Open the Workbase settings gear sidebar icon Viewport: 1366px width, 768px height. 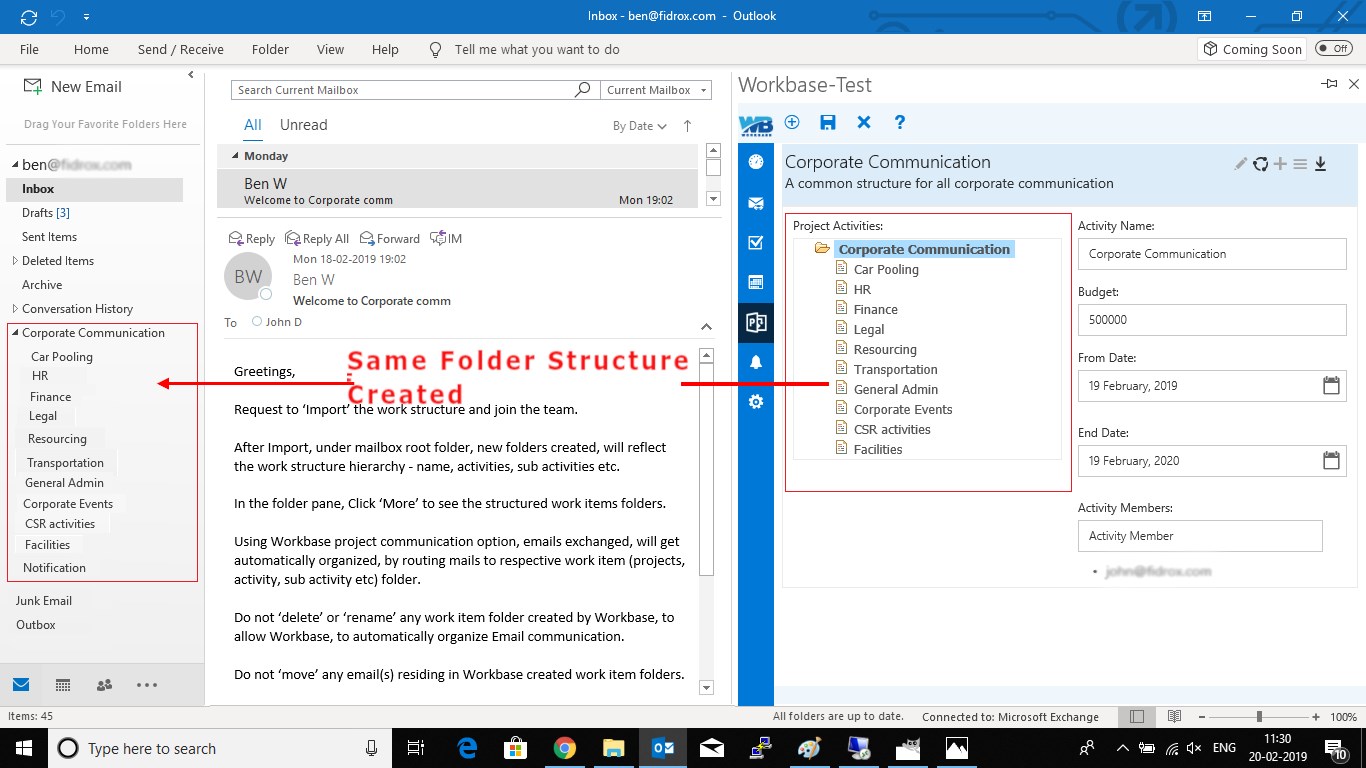pyautogui.click(x=756, y=402)
